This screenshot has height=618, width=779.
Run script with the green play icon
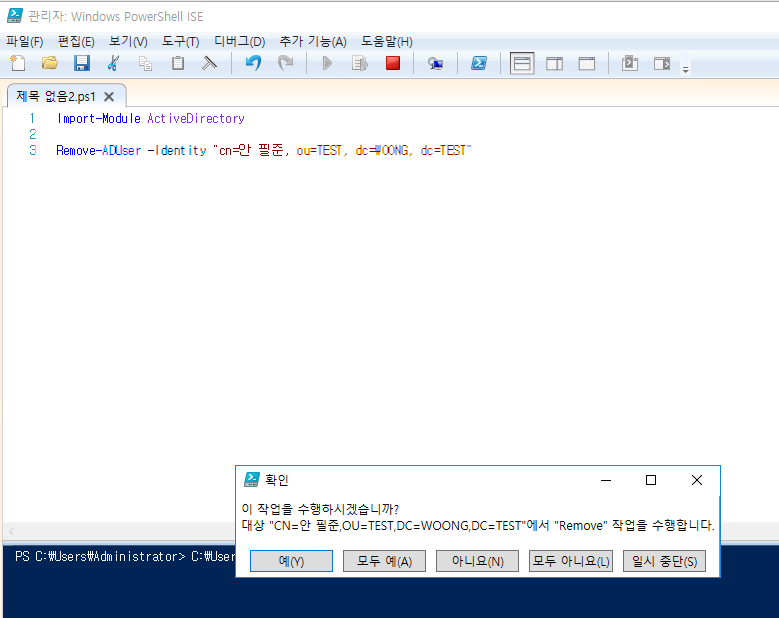327,63
